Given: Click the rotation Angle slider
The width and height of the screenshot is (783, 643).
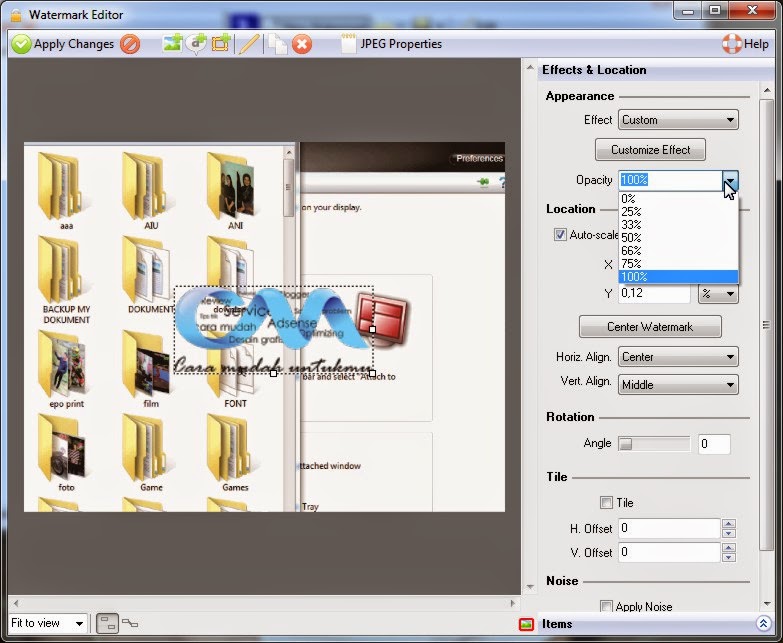Looking at the screenshot, I should click(654, 443).
